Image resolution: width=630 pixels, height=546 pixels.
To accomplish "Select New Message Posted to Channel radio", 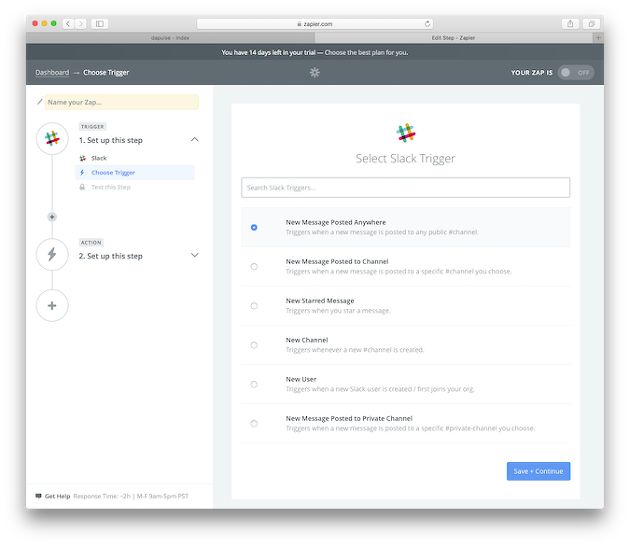I will 254,266.
